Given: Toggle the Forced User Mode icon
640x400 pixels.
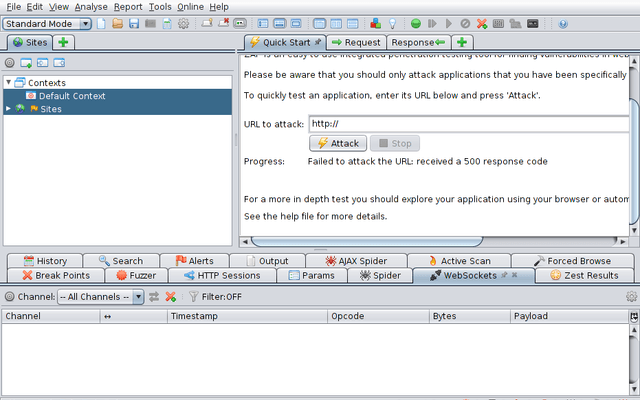Looking at the screenshot, I should (515, 24).
